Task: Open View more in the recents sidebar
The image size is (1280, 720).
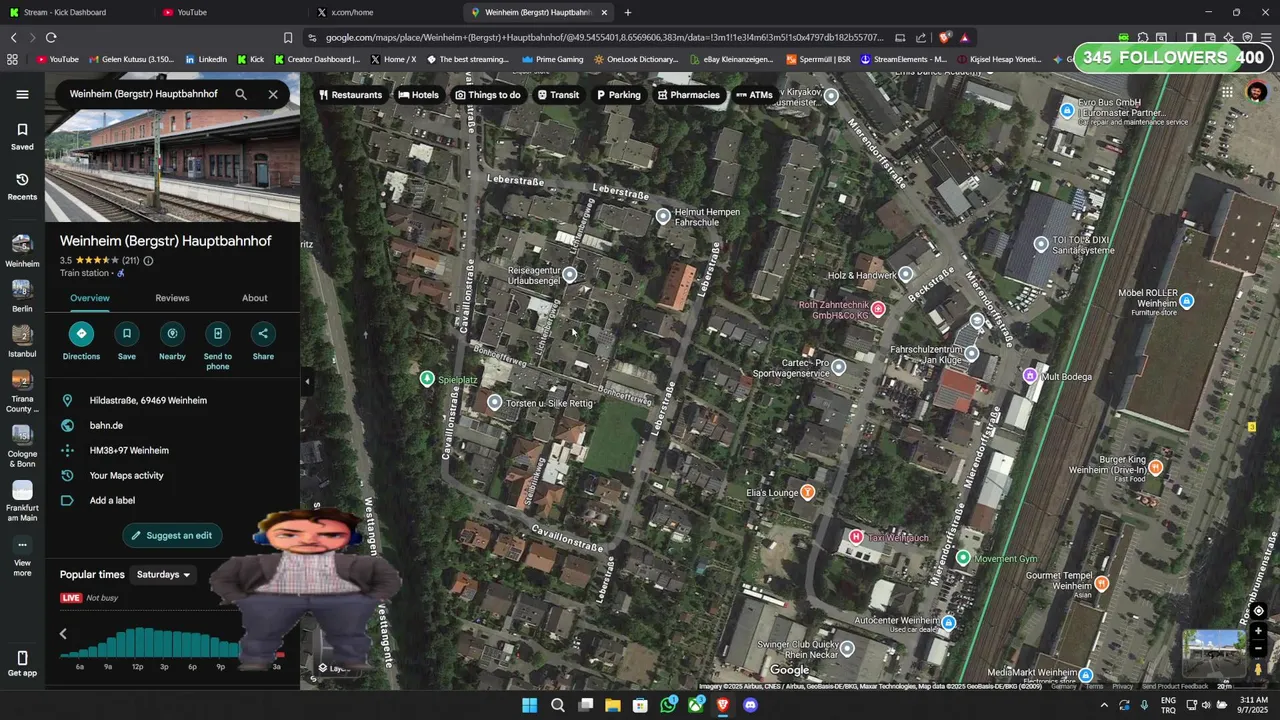Action: (22, 555)
